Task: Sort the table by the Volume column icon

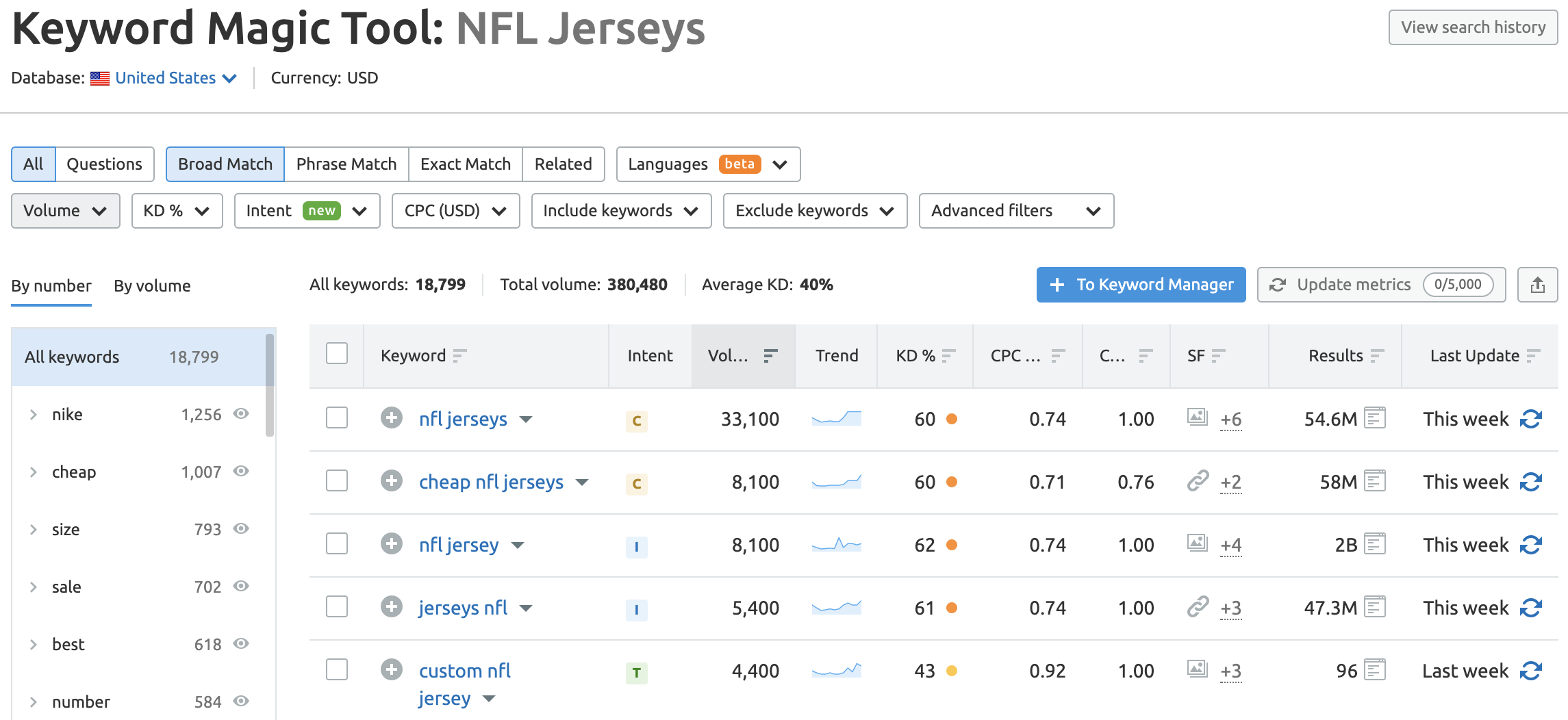Action: (x=771, y=355)
